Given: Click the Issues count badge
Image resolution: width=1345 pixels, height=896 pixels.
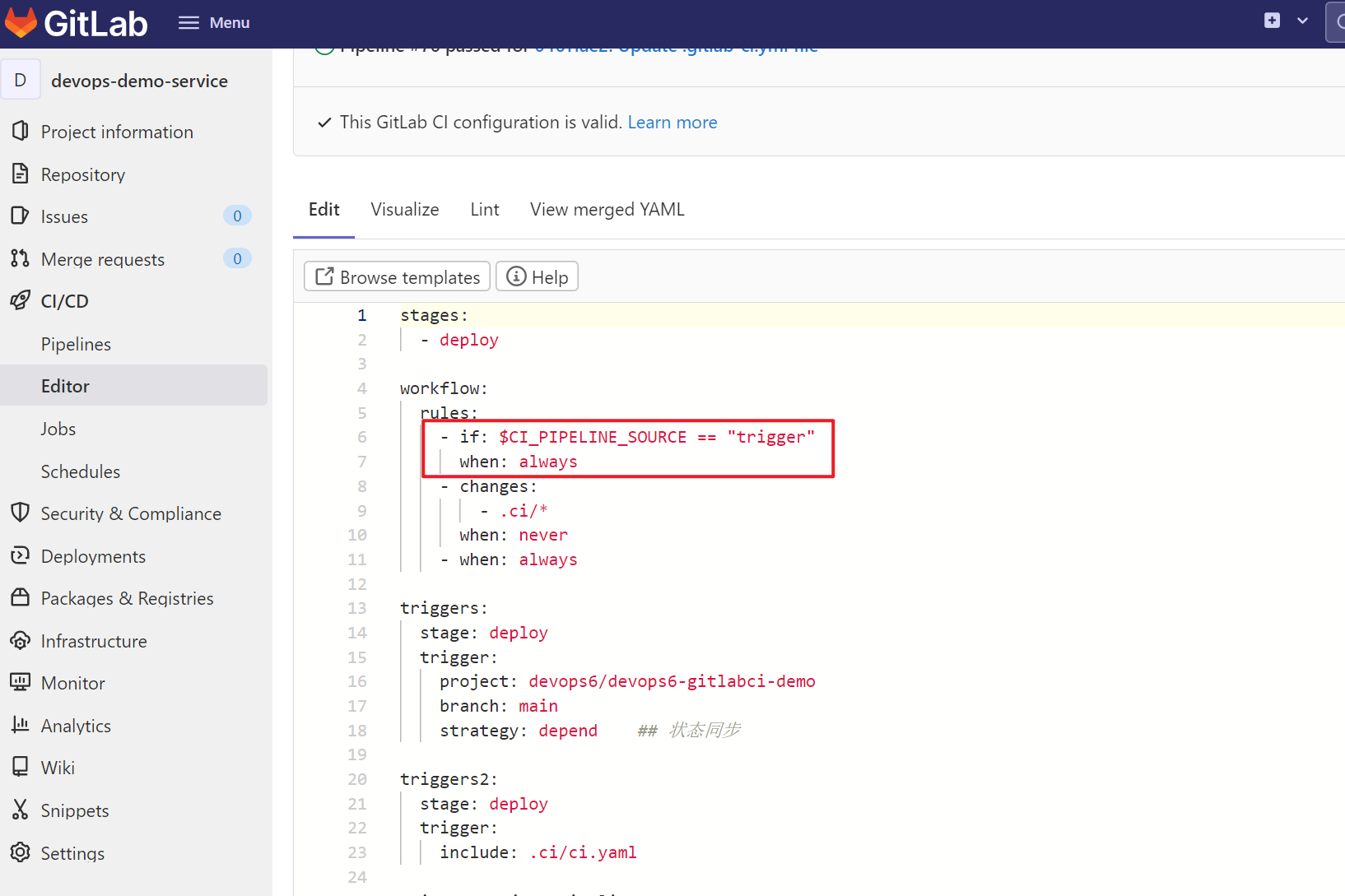Looking at the screenshot, I should click(x=237, y=216).
